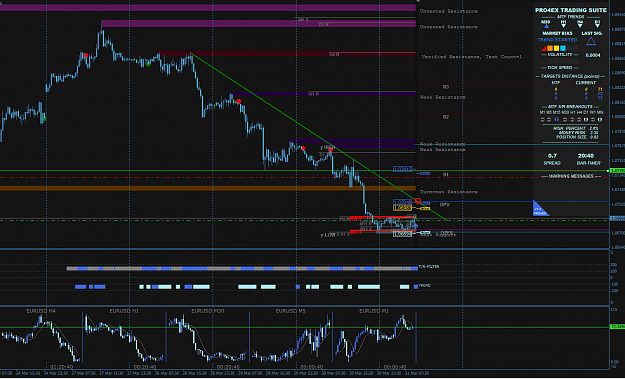Click the blue power triangle beside the panel
625x379 pixels.
pos(540,210)
